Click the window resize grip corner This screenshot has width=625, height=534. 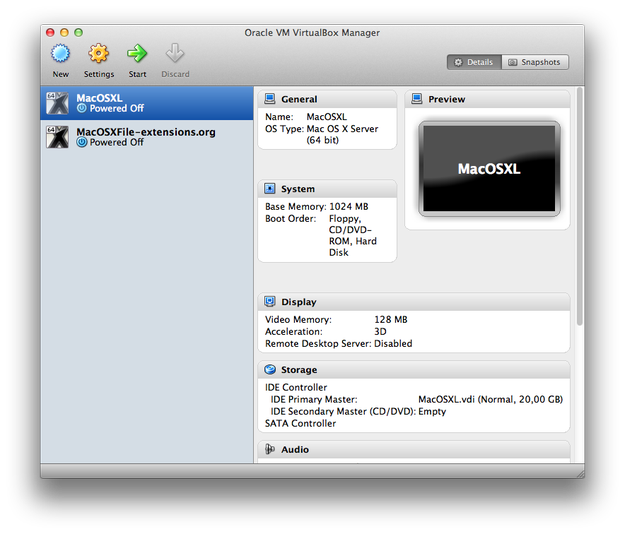point(580,473)
